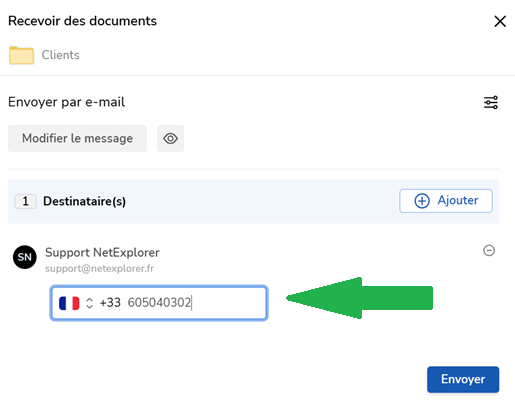Click the support@netexplorer.fr email address

[x=99, y=269]
